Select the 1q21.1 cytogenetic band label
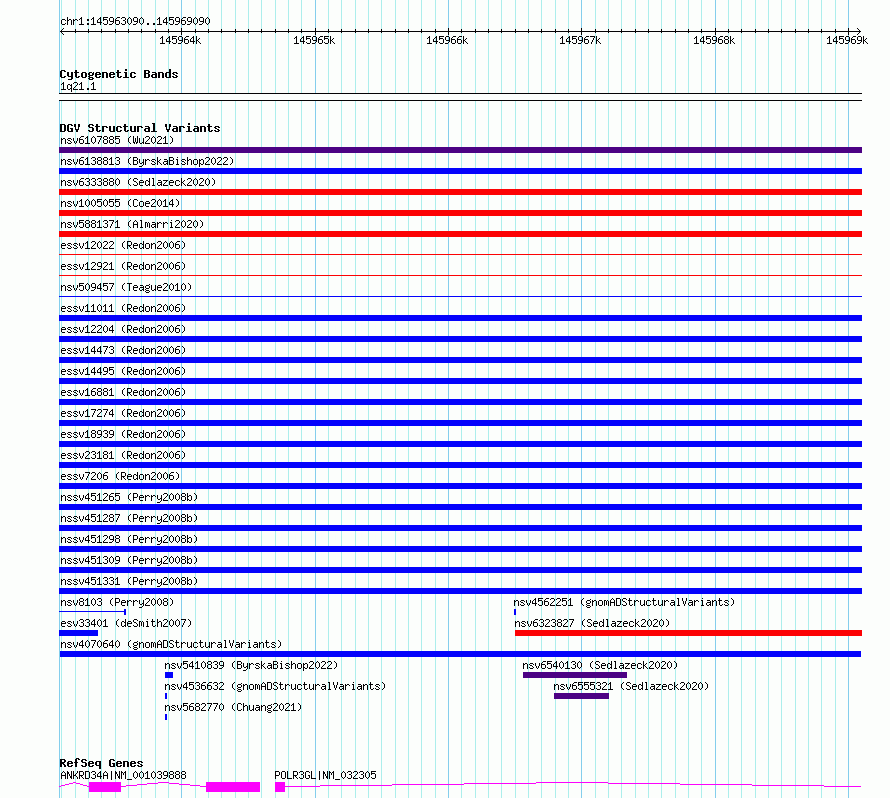Viewport: 890px width, 798px height. 78,86
